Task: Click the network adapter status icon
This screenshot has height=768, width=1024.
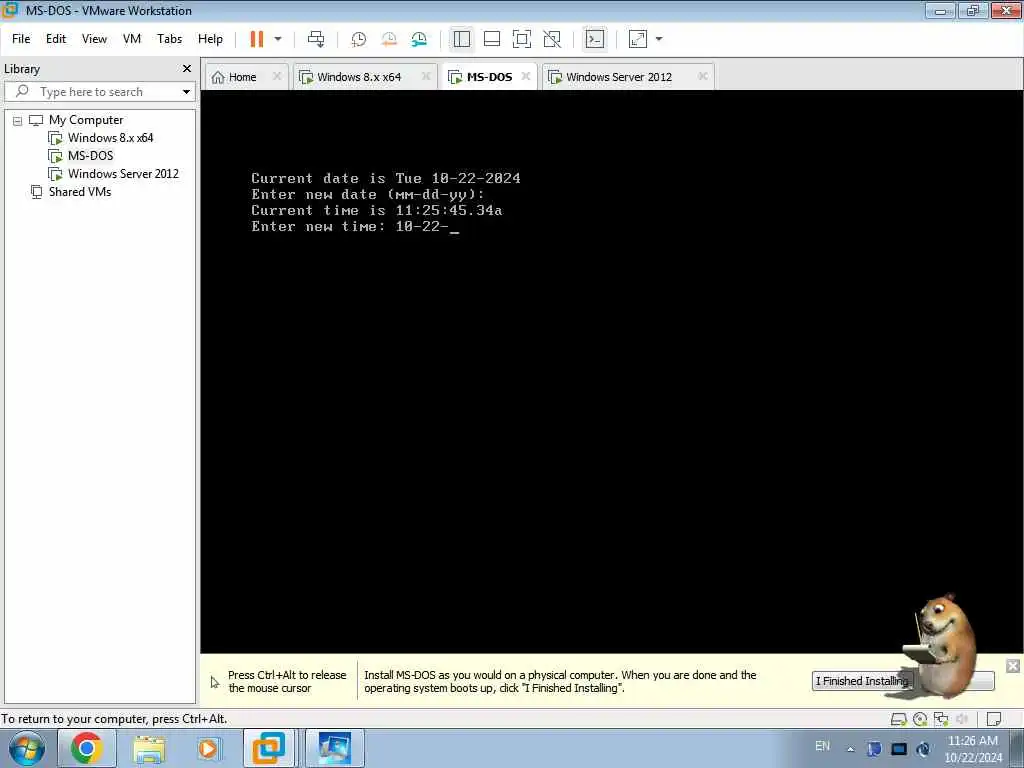Action: pos(941,719)
